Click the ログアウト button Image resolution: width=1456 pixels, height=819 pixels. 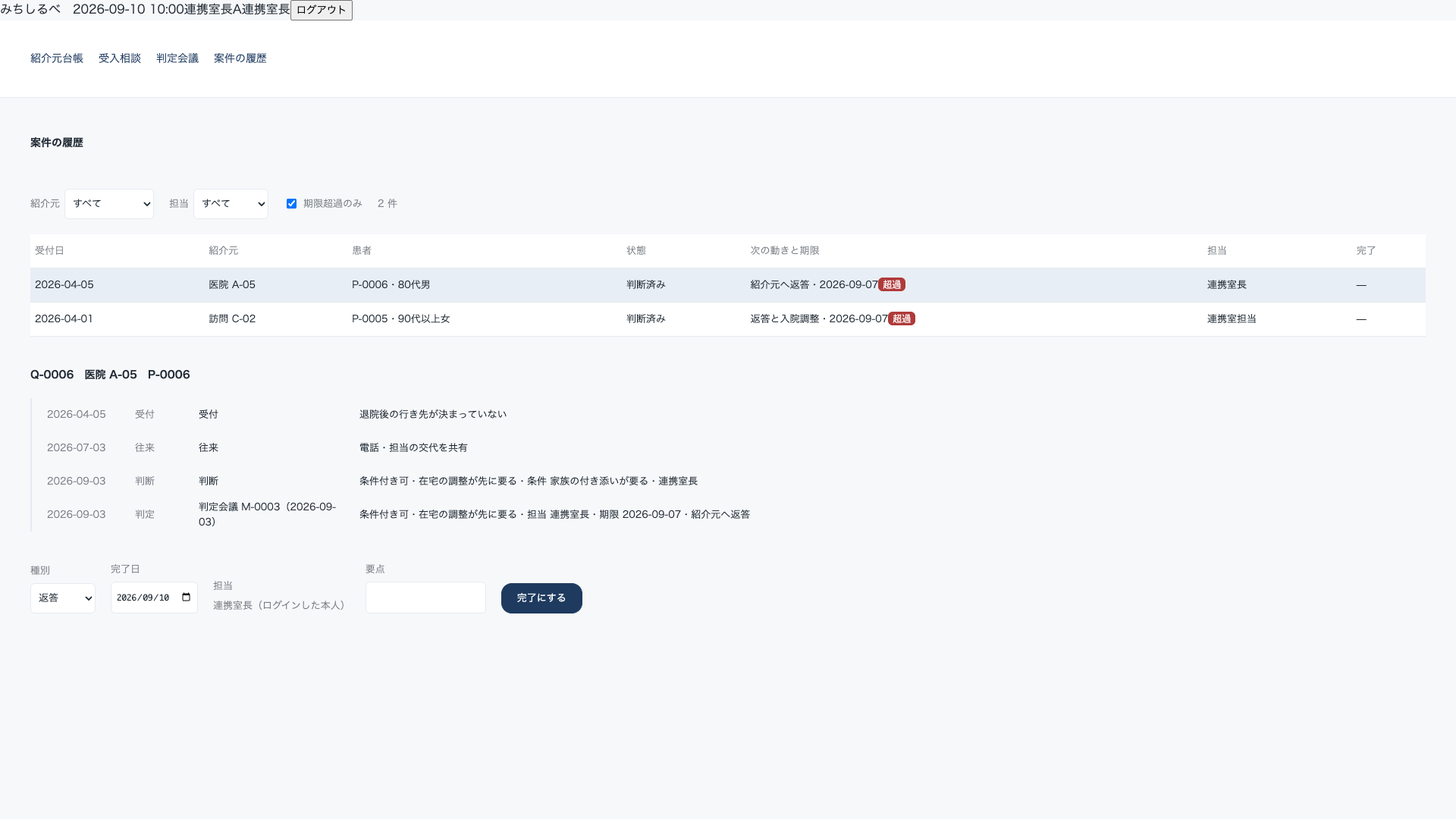[321, 10]
